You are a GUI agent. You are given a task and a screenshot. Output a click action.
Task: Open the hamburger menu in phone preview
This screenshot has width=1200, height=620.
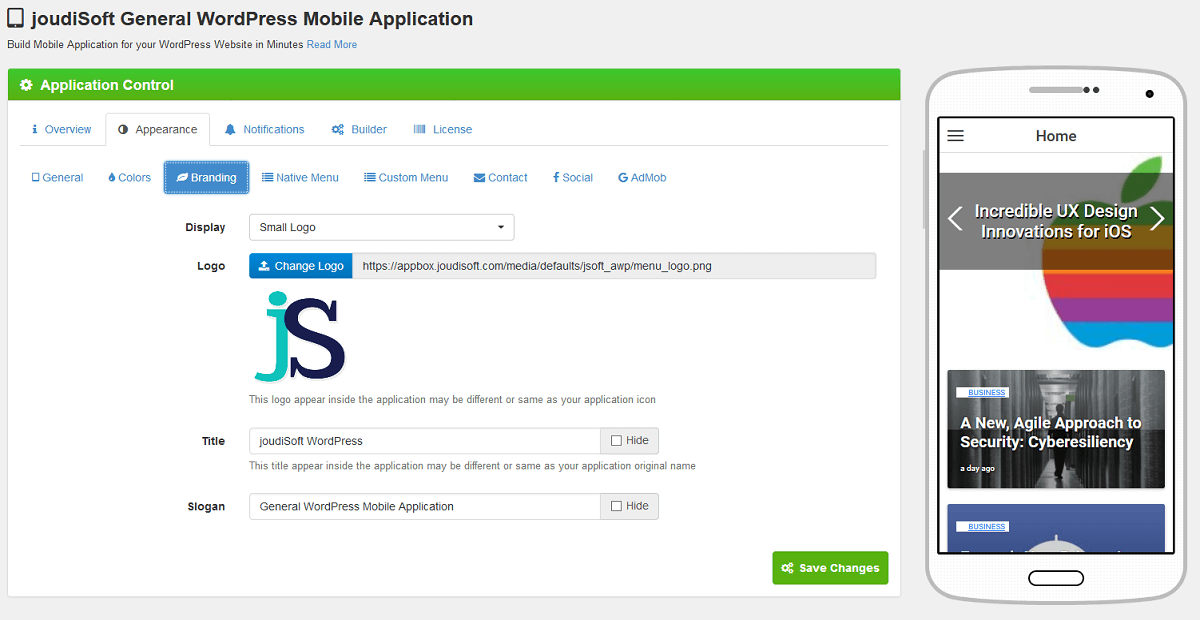[x=956, y=136]
